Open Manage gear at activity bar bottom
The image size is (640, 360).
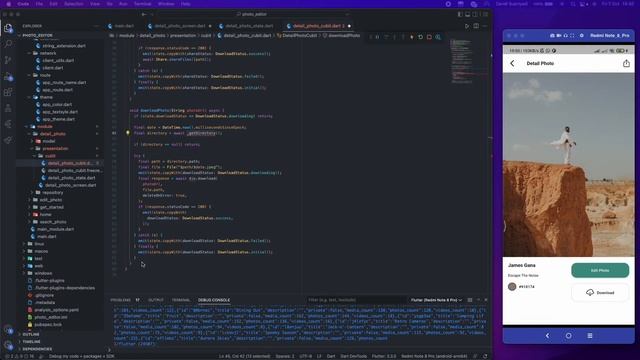tap(8, 345)
